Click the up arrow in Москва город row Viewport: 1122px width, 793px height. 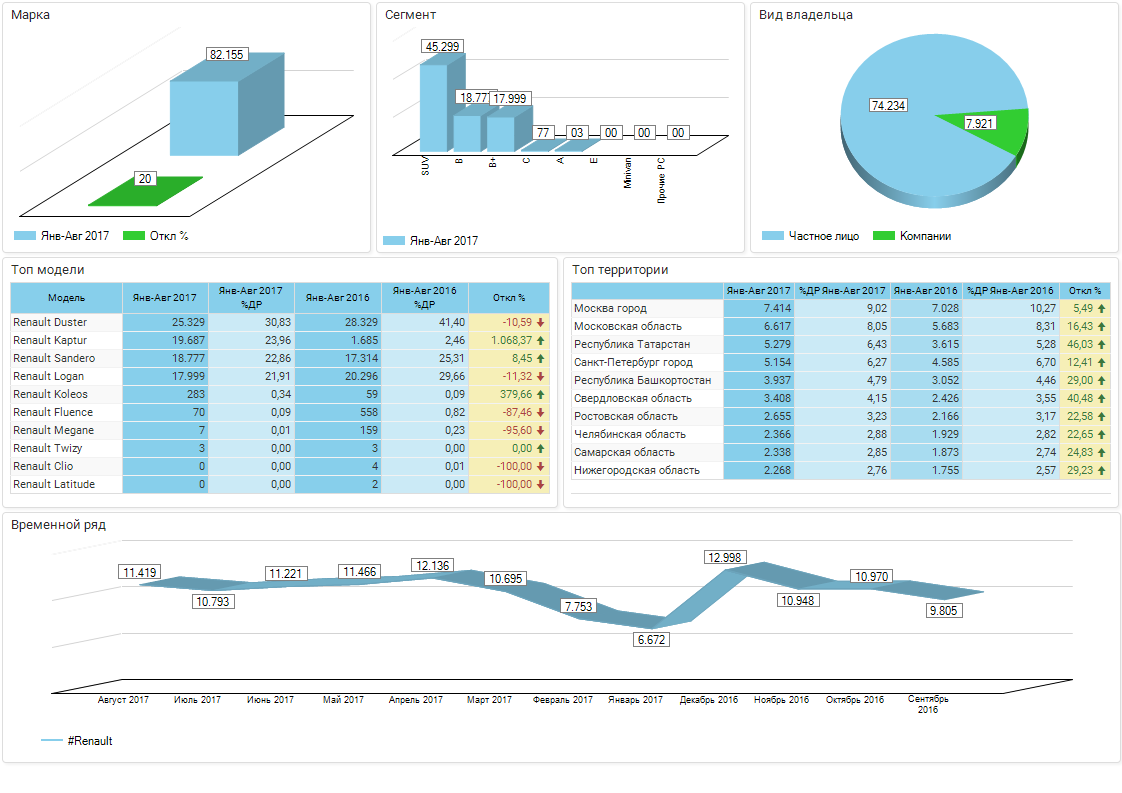pos(1102,308)
